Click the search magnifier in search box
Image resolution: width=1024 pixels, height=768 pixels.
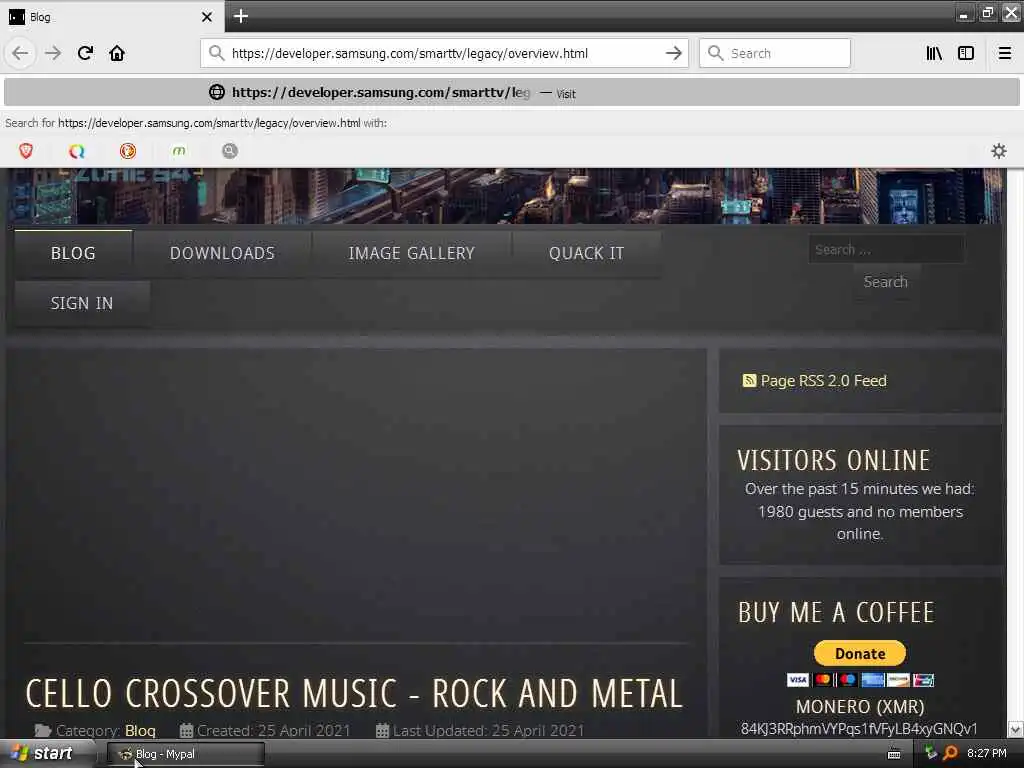715,53
